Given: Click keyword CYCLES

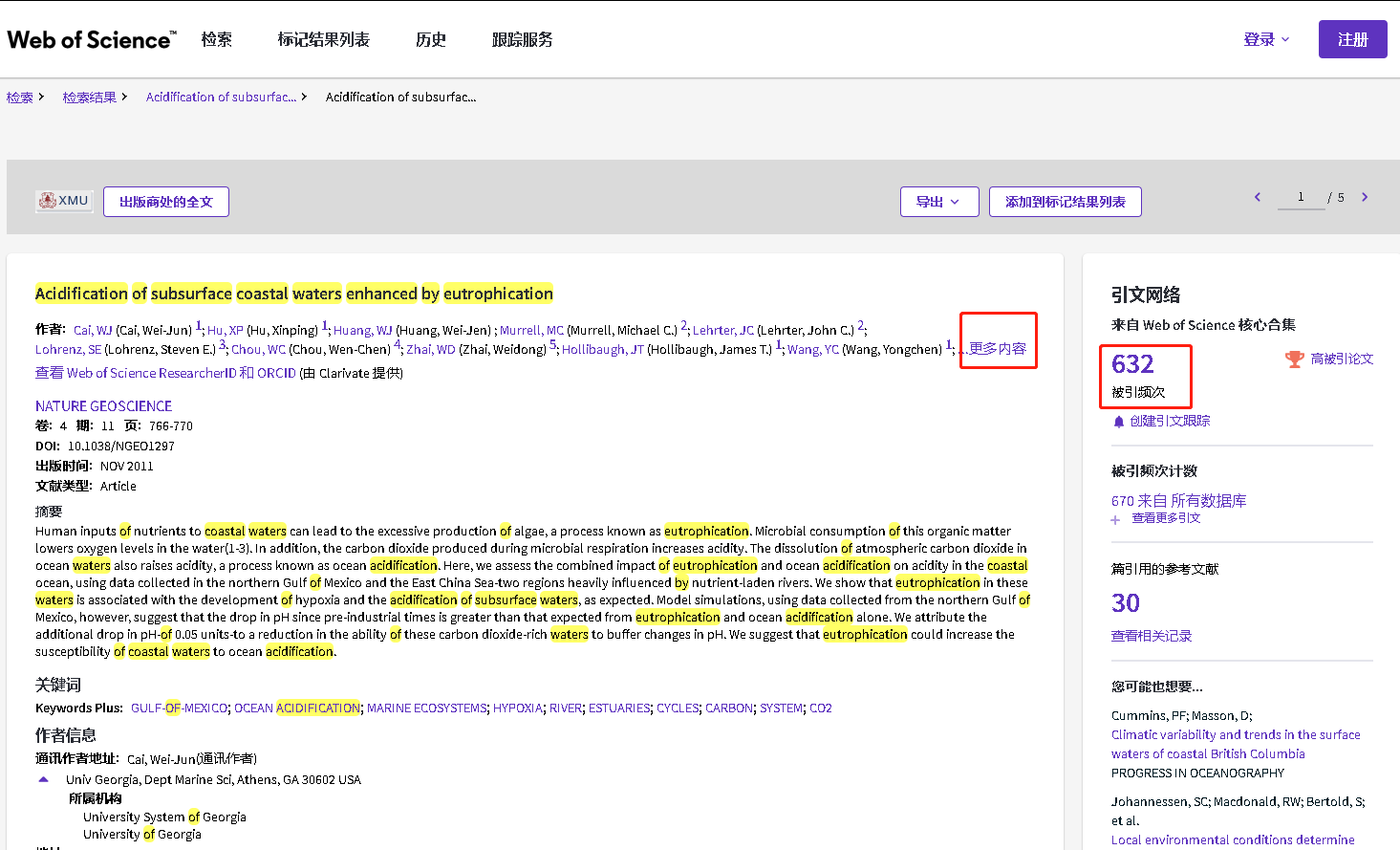Looking at the screenshot, I should 678,708.
